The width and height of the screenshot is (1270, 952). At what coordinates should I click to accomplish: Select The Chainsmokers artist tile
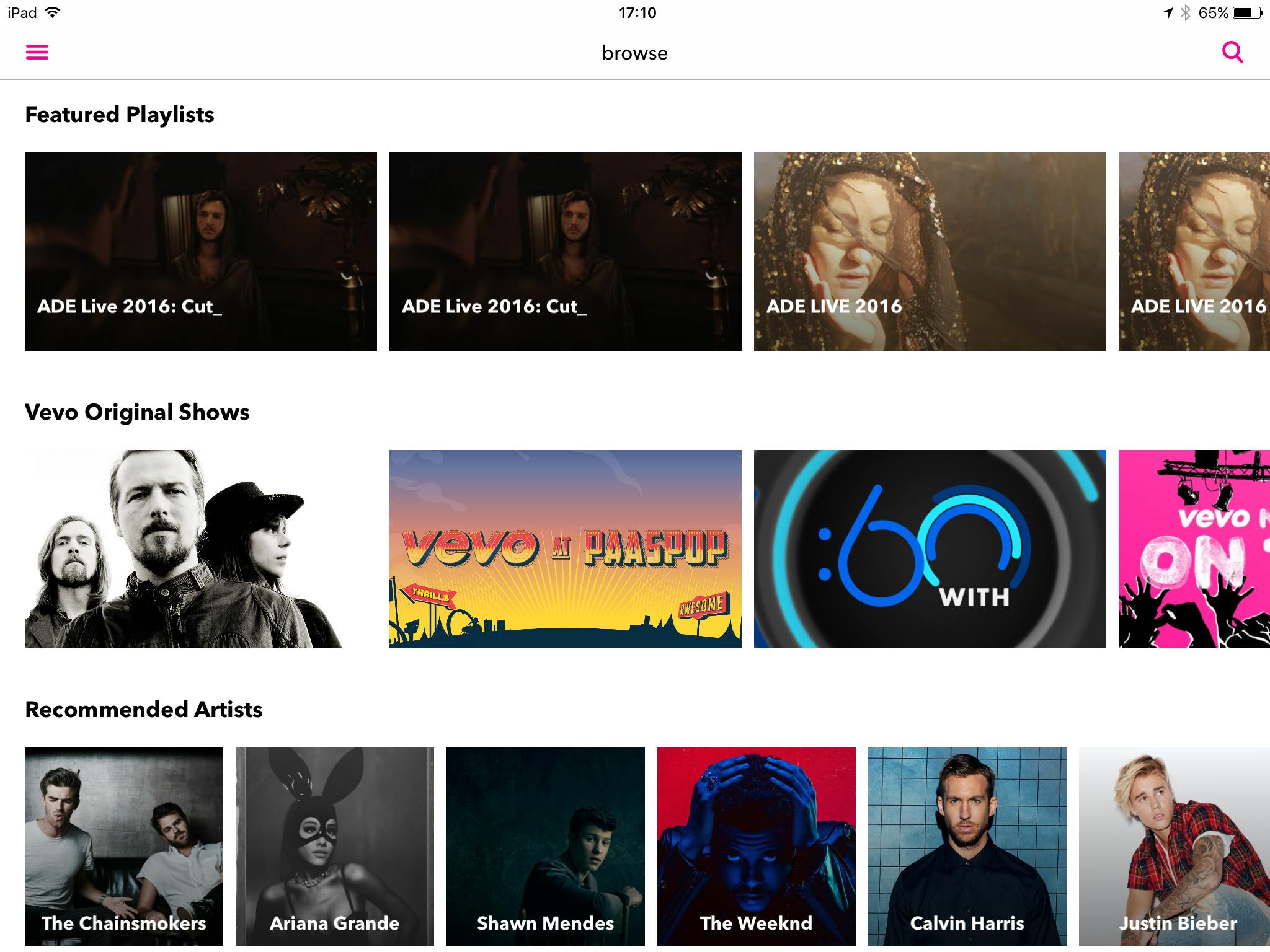tap(124, 846)
